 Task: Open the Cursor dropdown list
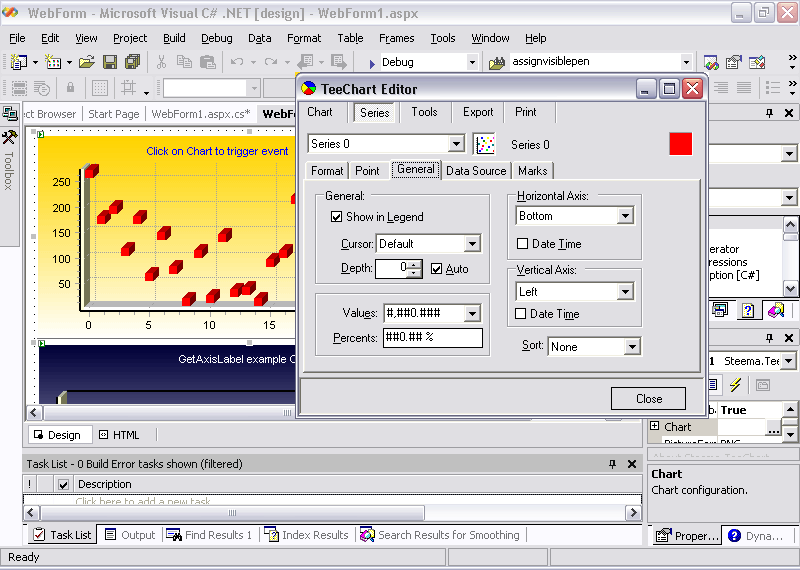point(472,244)
